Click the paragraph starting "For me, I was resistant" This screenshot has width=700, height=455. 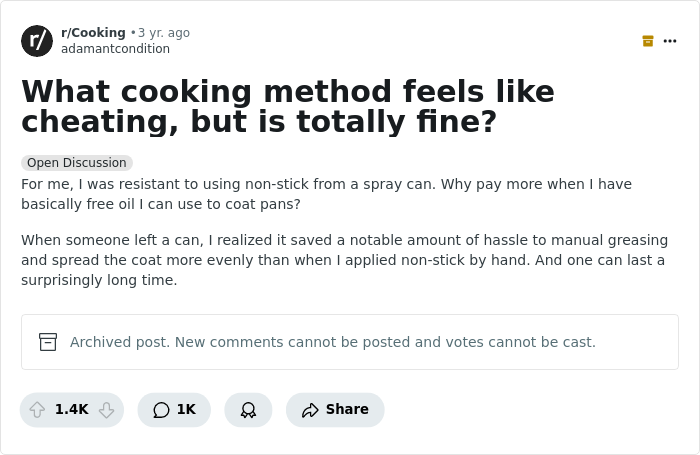[326, 194]
